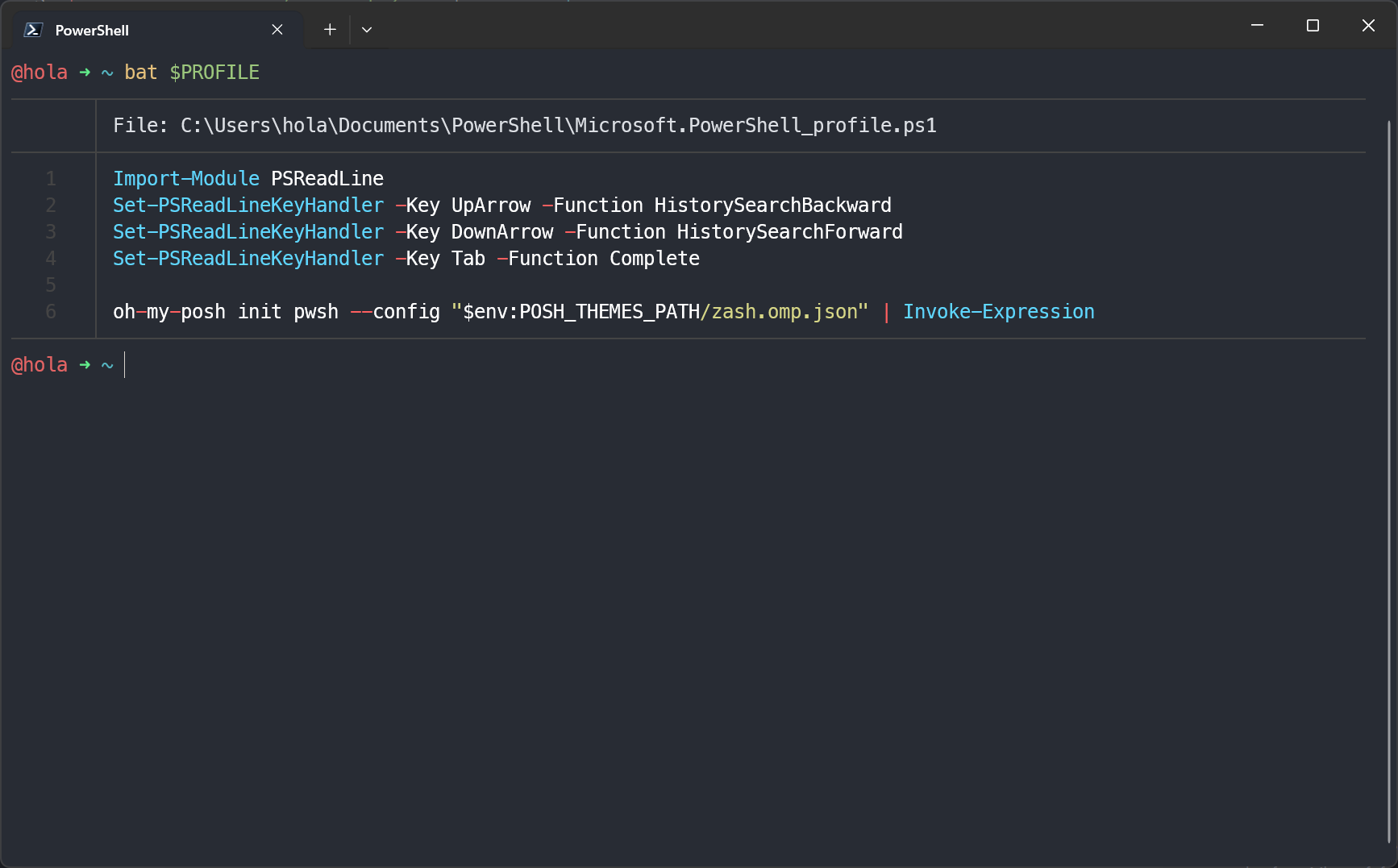Click 'Tab' key name on line 4
The width and height of the screenshot is (1398, 868).
pyautogui.click(x=468, y=259)
